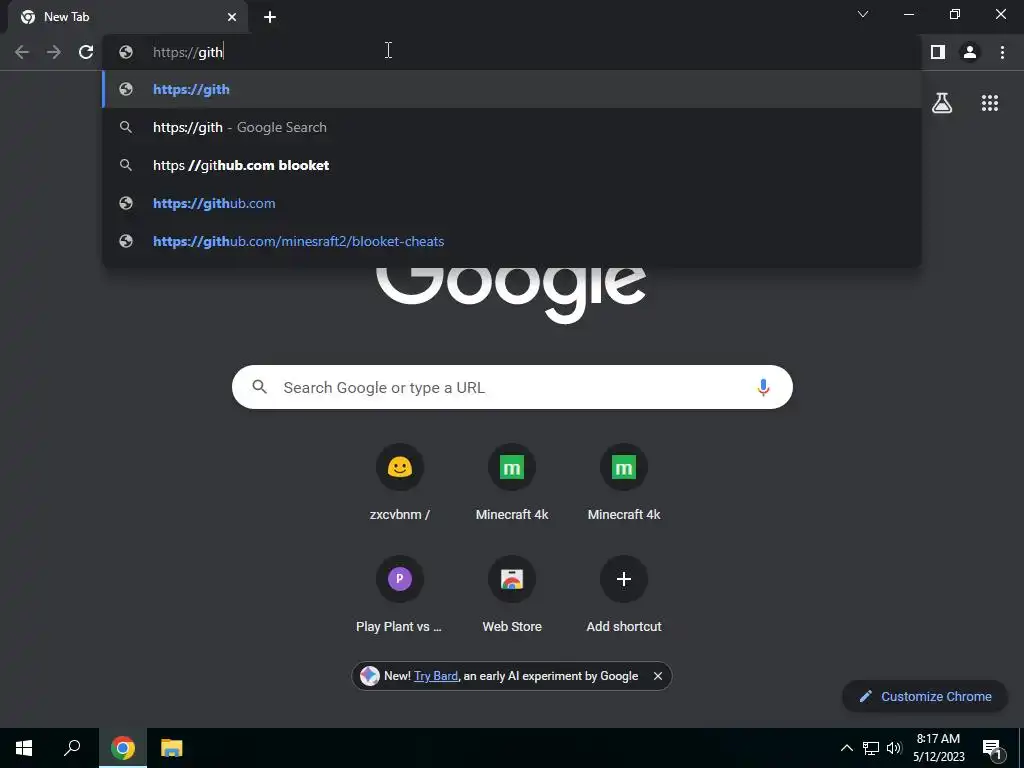Open the Search Labs flask icon
Viewport: 1024px width, 768px height.
click(x=942, y=103)
